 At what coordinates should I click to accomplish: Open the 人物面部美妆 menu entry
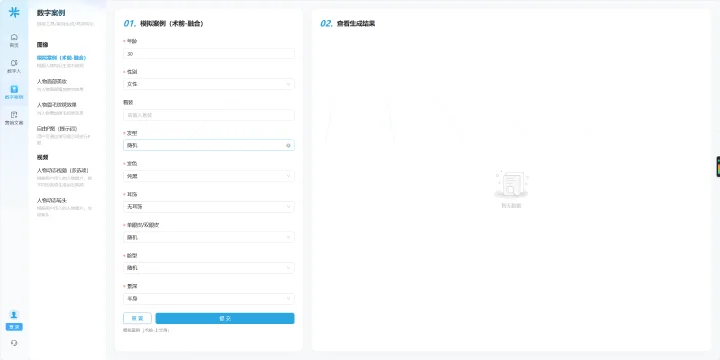52,81
